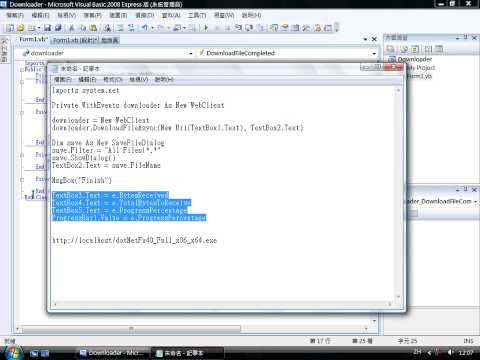Open Notepad's 編輯(E) menu
The width and height of the screenshot is (480, 360).
coord(87,79)
